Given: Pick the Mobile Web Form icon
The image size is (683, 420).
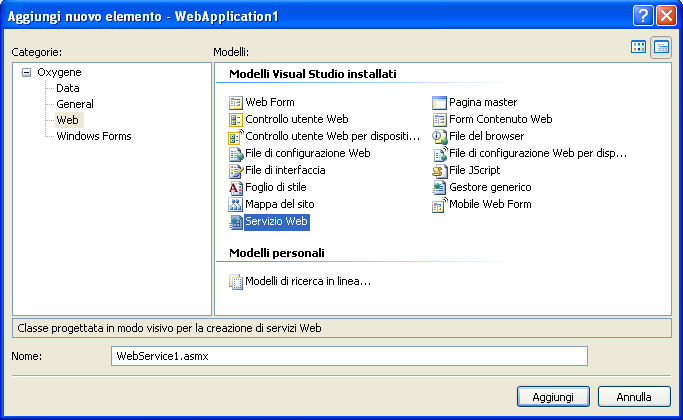Looking at the screenshot, I should click(x=439, y=205).
